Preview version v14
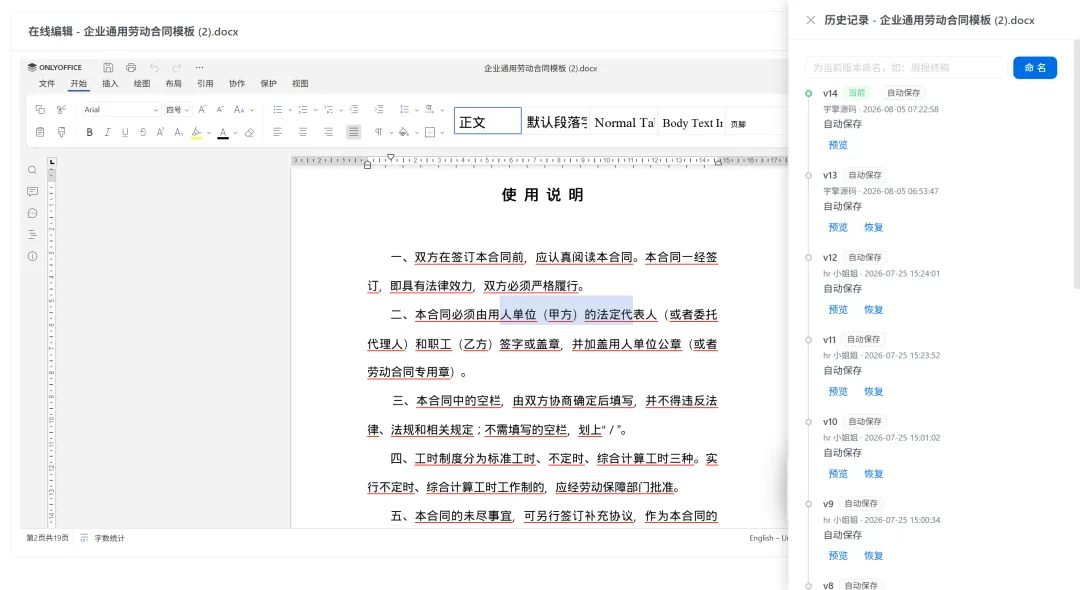1080x590 pixels. tap(838, 145)
